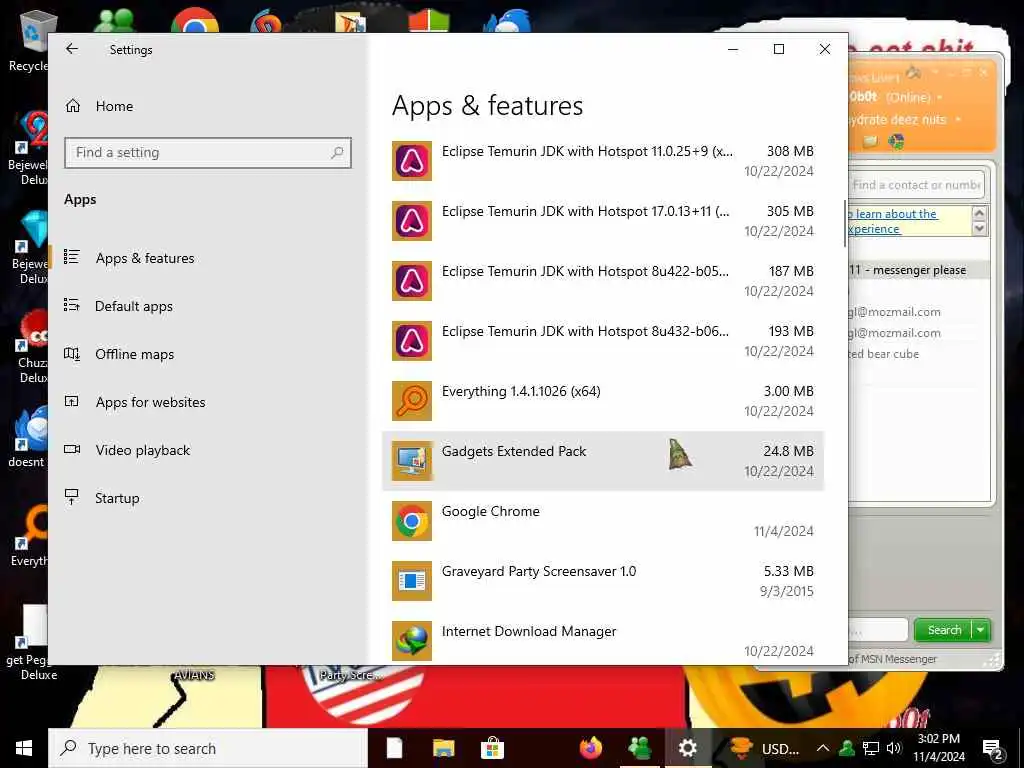The width and height of the screenshot is (1024, 768).
Task: Select ted bear cube contact in Messenger
Action: (x=884, y=354)
